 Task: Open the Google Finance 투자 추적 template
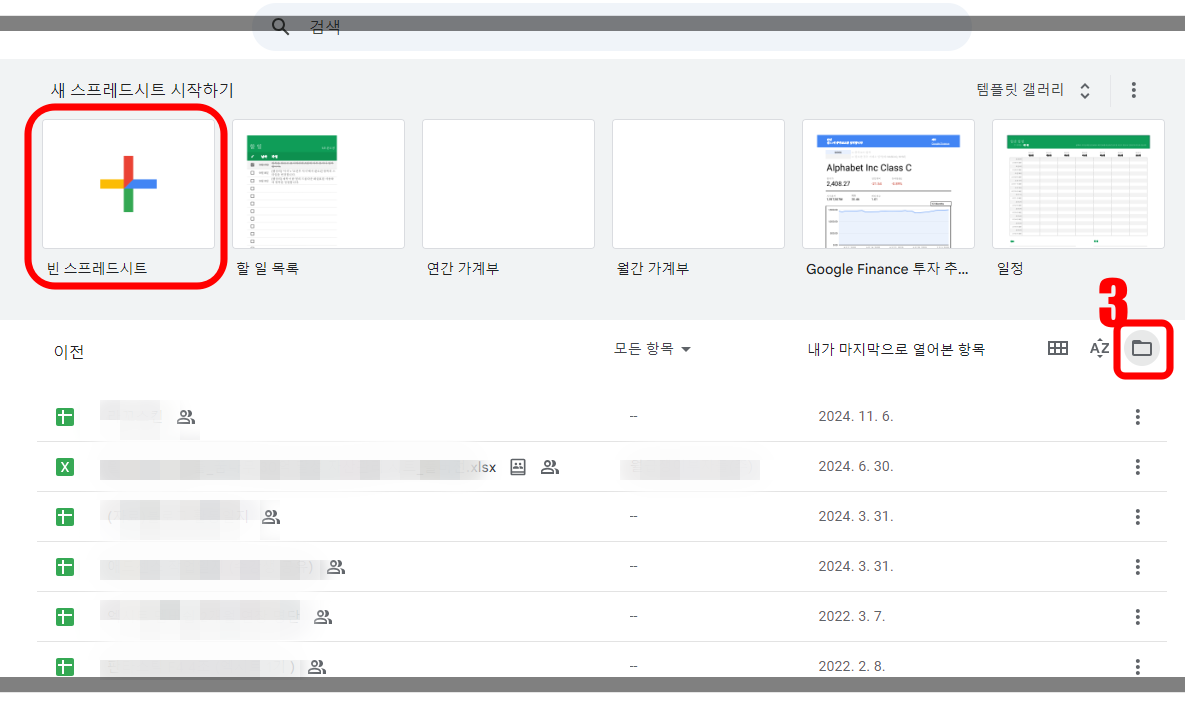click(x=888, y=184)
